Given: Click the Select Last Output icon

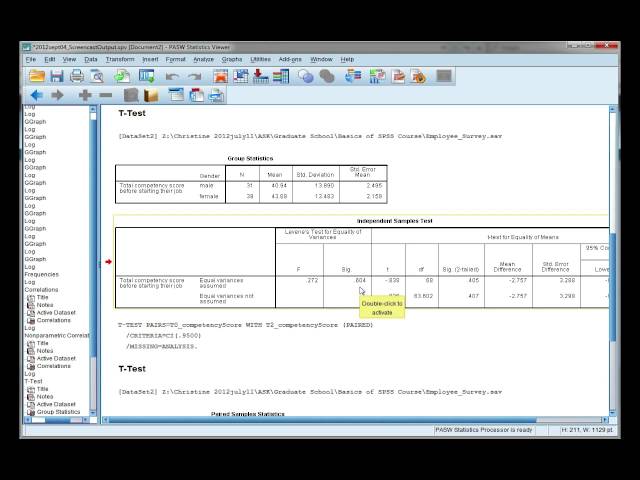Looking at the screenshot, I should pos(353,76).
